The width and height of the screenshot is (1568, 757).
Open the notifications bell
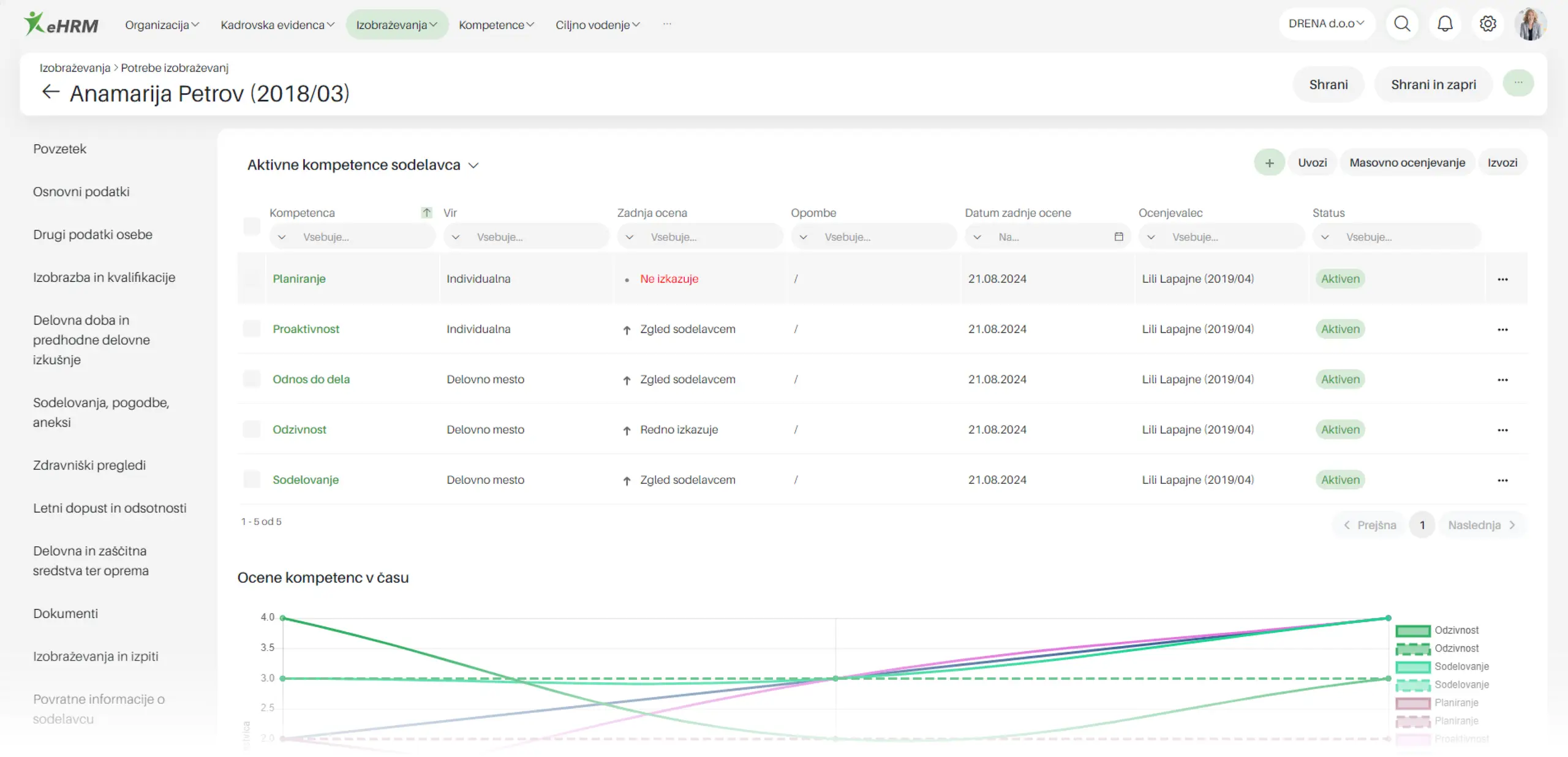[x=1444, y=24]
